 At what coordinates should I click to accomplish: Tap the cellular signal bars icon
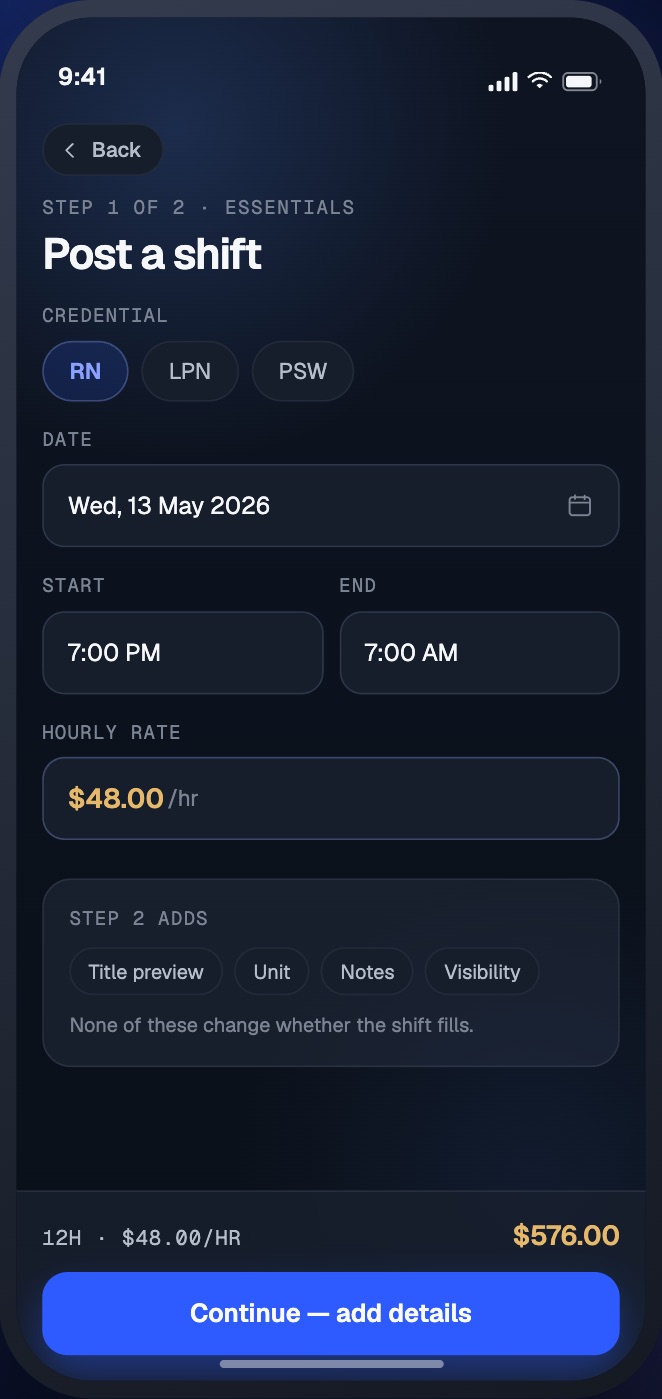503,82
